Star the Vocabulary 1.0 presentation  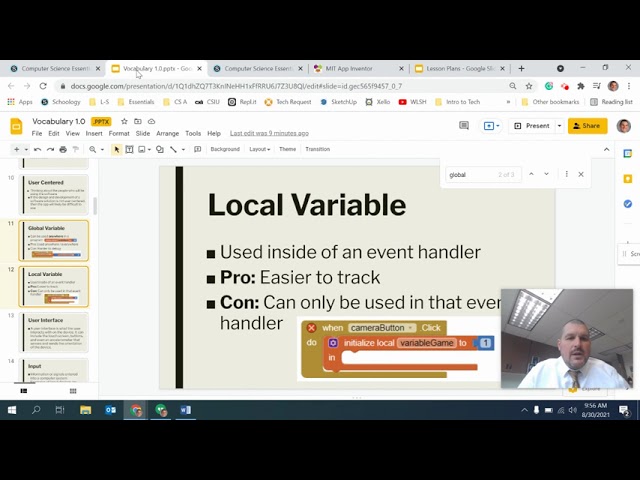point(124,121)
